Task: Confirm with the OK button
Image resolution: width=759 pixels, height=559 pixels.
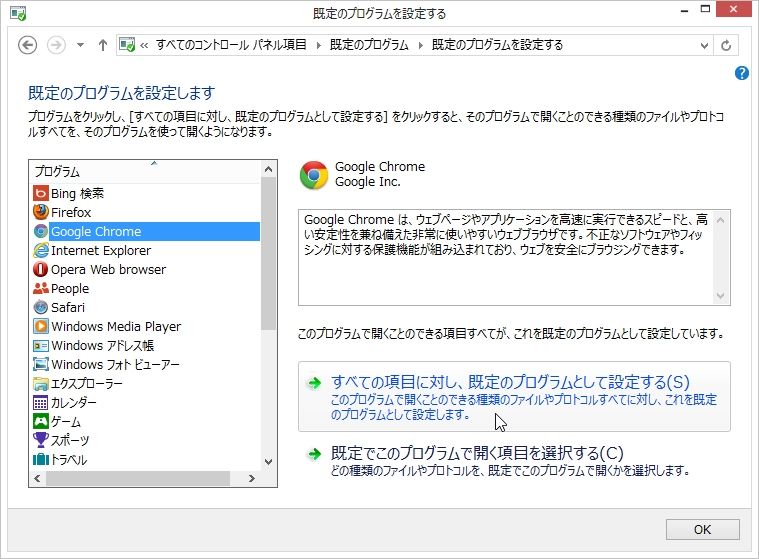Action: (702, 529)
